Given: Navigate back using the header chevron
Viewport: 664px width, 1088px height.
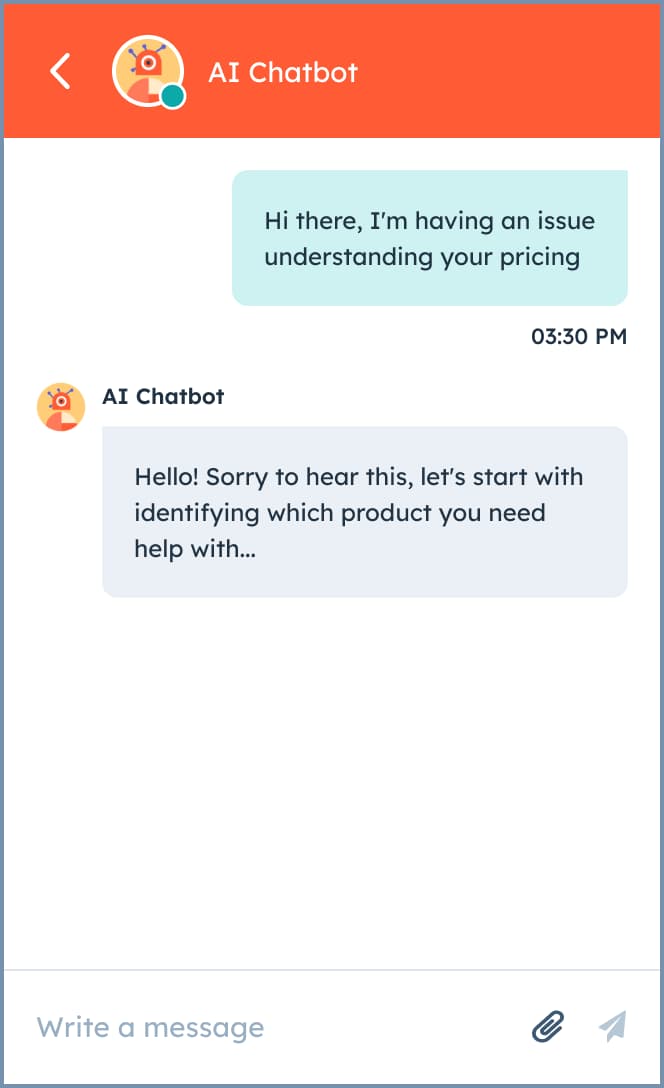Looking at the screenshot, I should coord(59,71).
